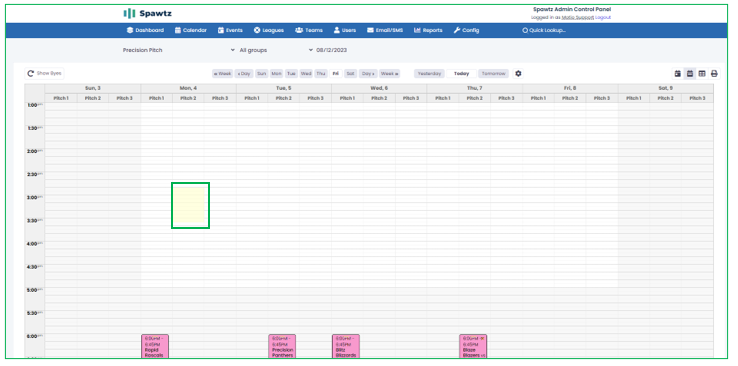Click the Tomorrow button
The width and height of the screenshot is (738, 366).
tap(493, 74)
